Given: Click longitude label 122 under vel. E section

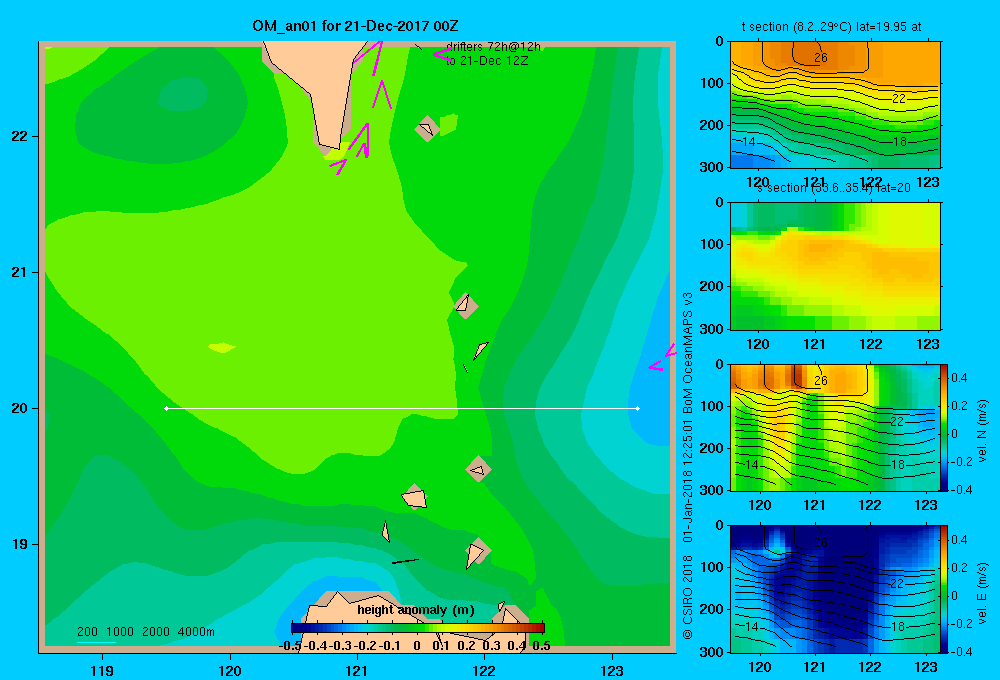Looking at the screenshot, I should tap(870, 667).
